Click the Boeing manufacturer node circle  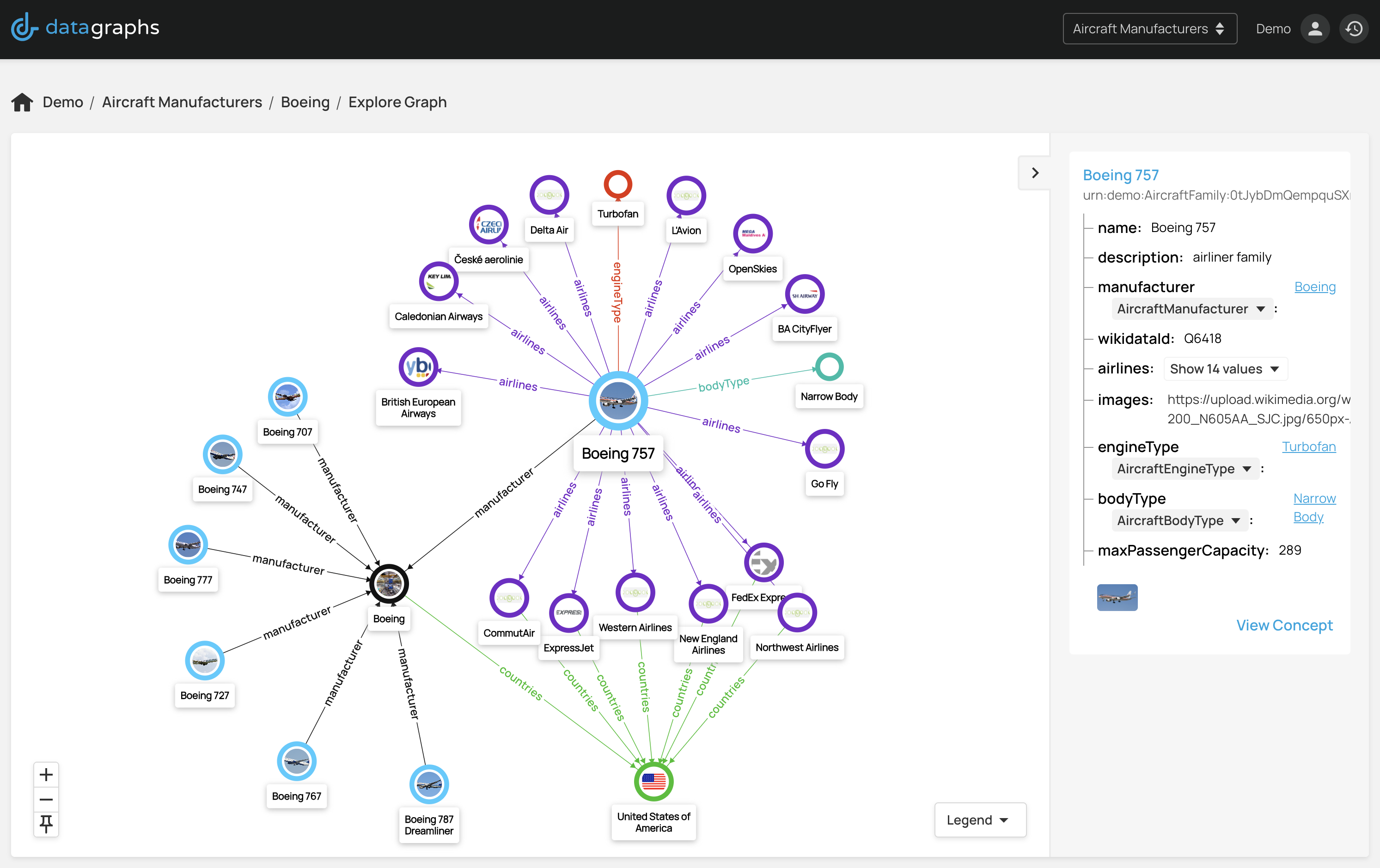tap(389, 584)
